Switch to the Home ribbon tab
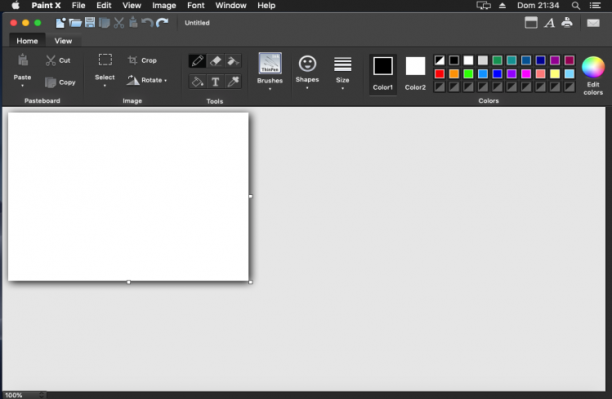Viewport: 612px width, 399px height. [x=27, y=41]
